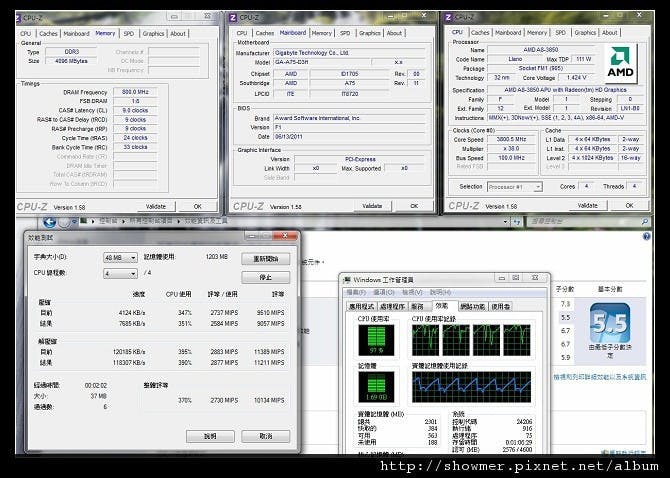Open the CPU thread count dropdown
This screenshot has width=670, height=478.
pyautogui.click(x=120, y=273)
